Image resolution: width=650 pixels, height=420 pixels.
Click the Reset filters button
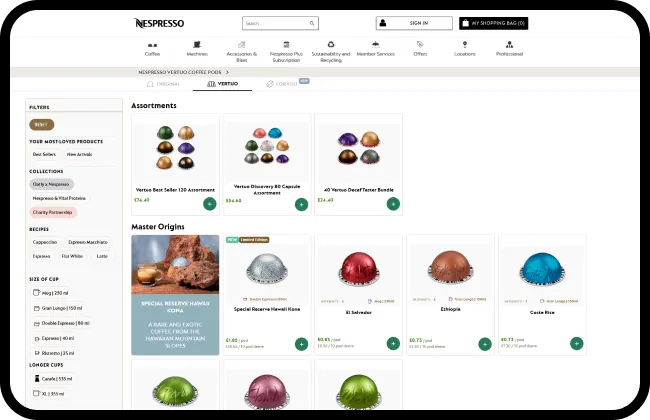[x=41, y=124]
